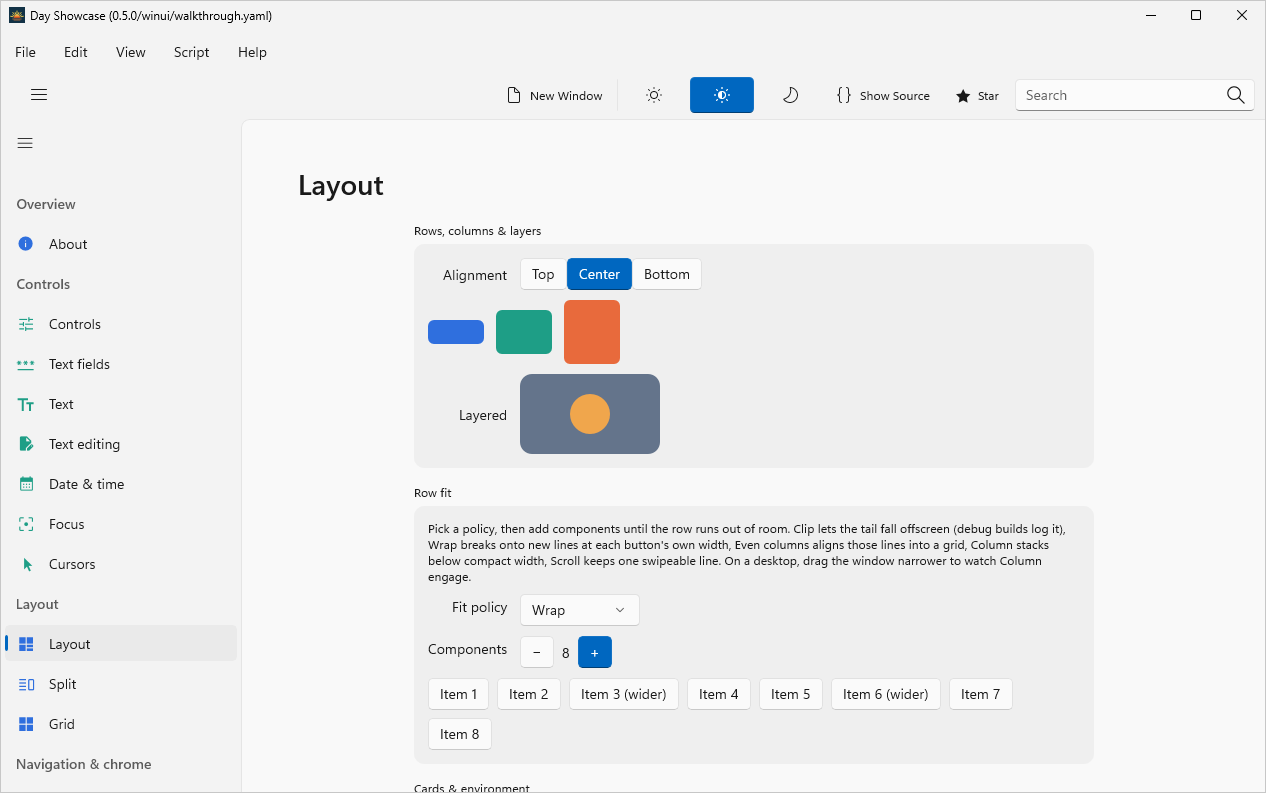Click the Star icon in toolbar
The height and width of the screenshot is (793, 1266).
pos(963,96)
